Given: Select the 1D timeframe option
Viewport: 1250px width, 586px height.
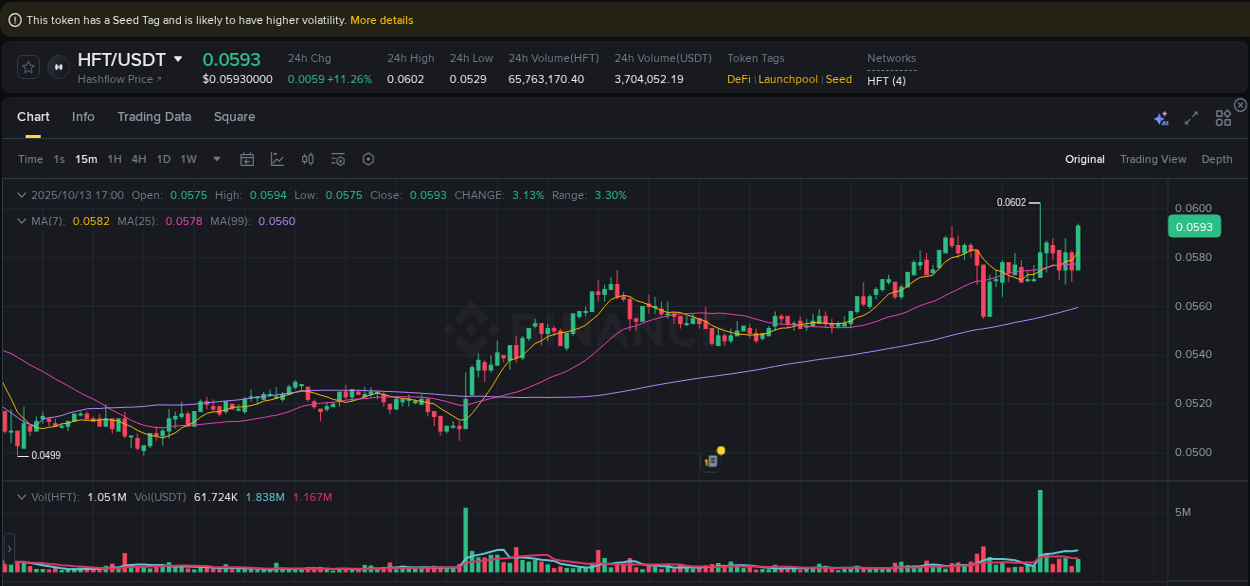Looking at the screenshot, I should [x=163, y=158].
